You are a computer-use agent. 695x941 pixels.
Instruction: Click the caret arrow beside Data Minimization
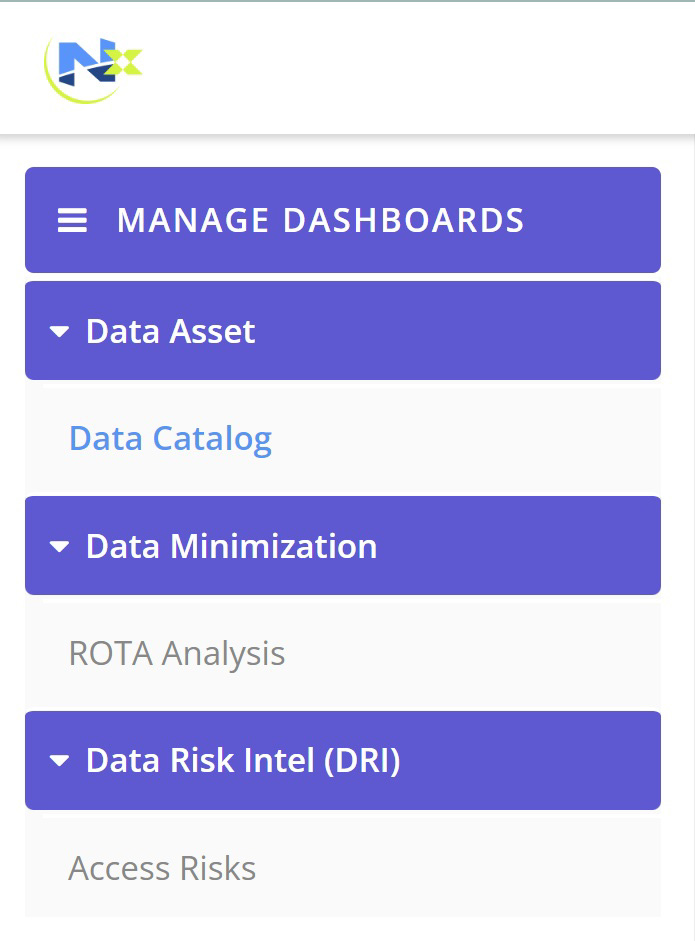click(59, 546)
